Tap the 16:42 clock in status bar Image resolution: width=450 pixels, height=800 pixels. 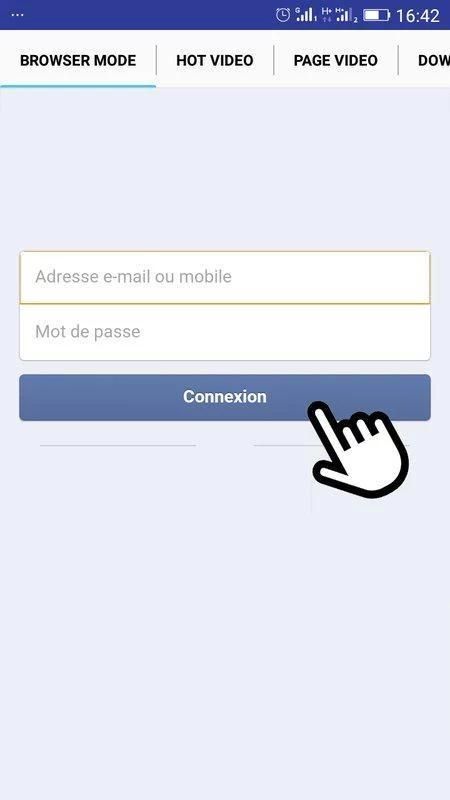pos(417,16)
